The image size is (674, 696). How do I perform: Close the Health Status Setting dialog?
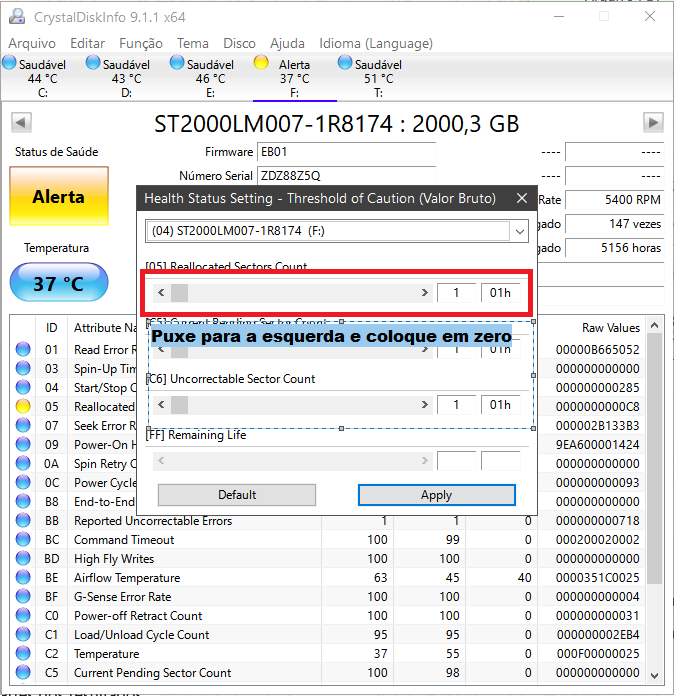coord(522,198)
